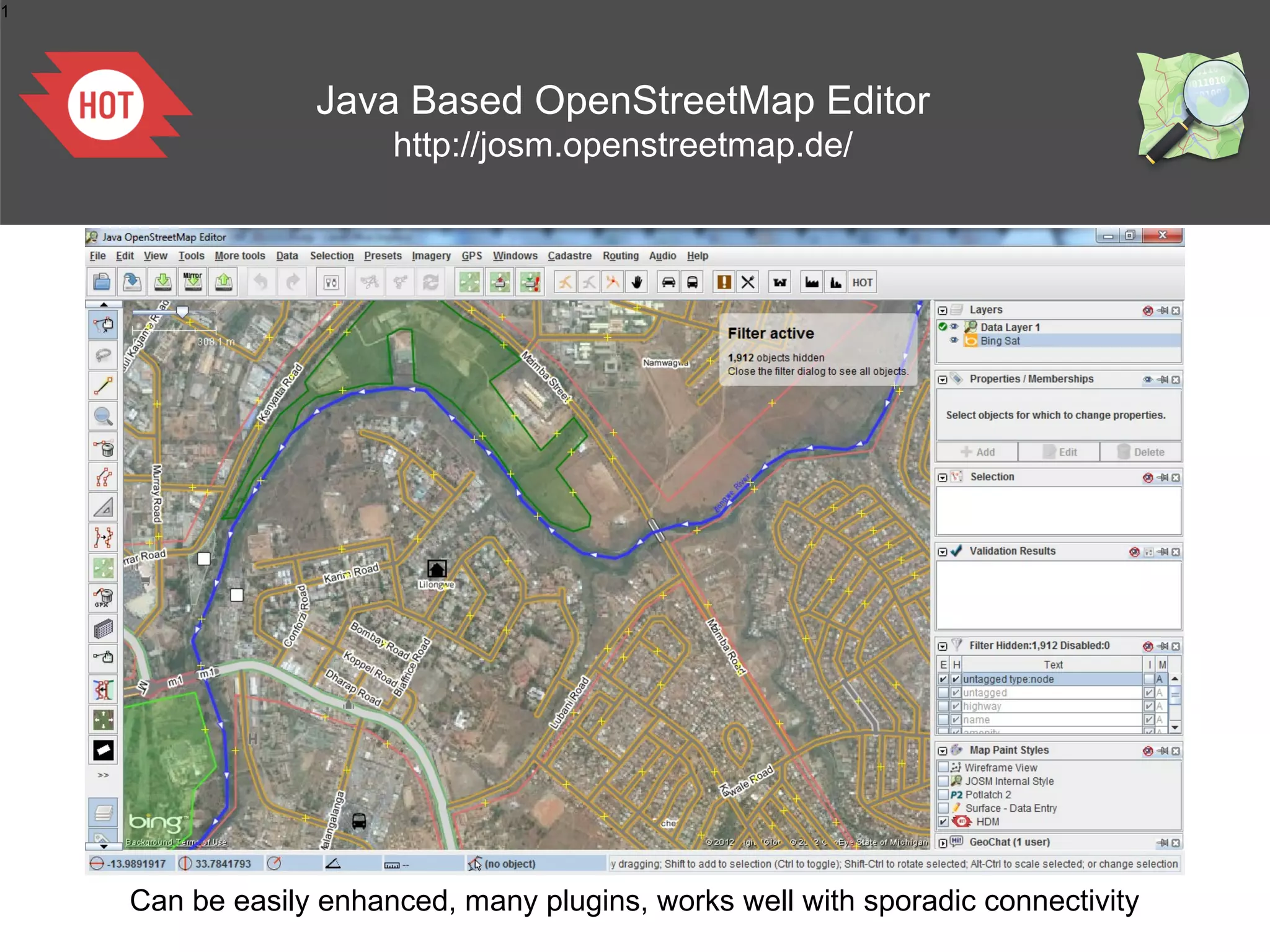Screen dimensions: 1270x952
Task: Click the latitude field showing -13.9891917
Action: pos(130,863)
